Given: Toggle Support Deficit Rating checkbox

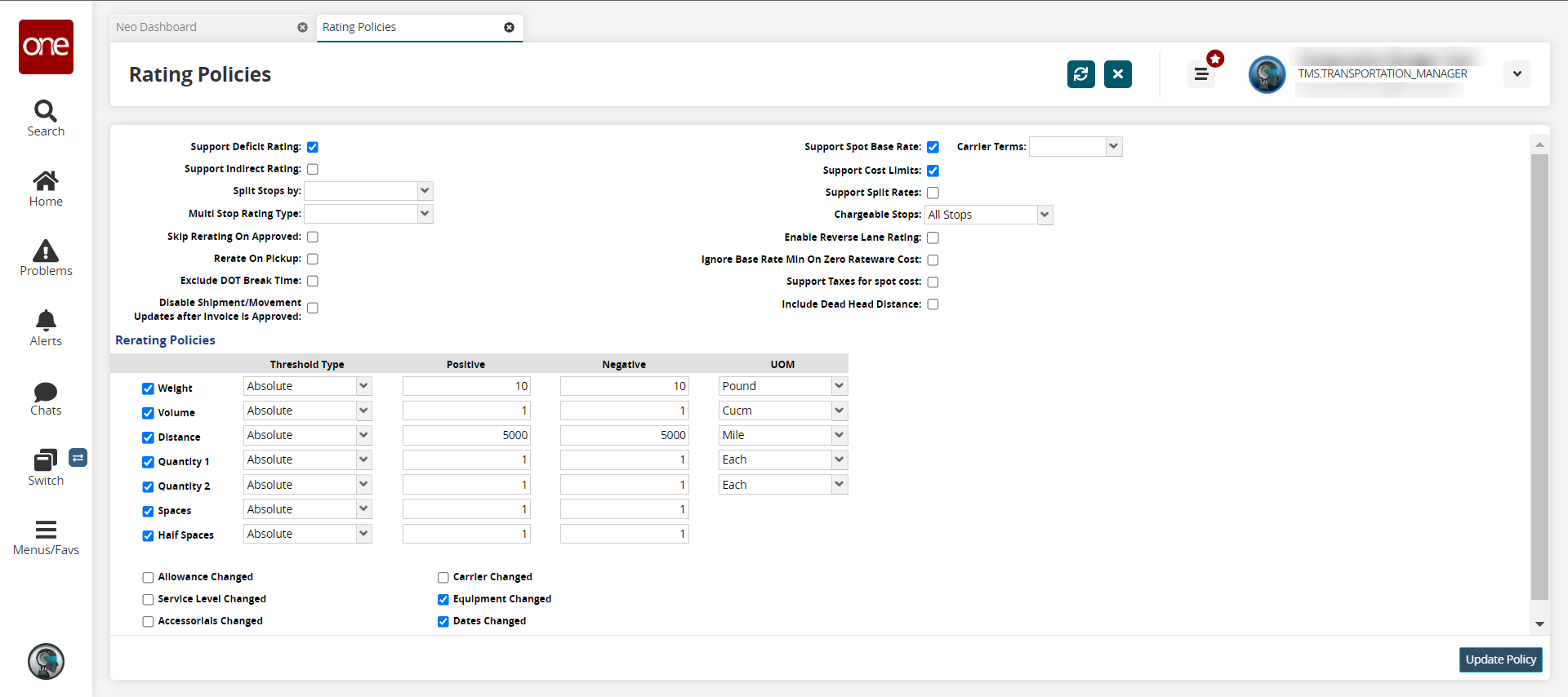Looking at the screenshot, I should point(313,148).
